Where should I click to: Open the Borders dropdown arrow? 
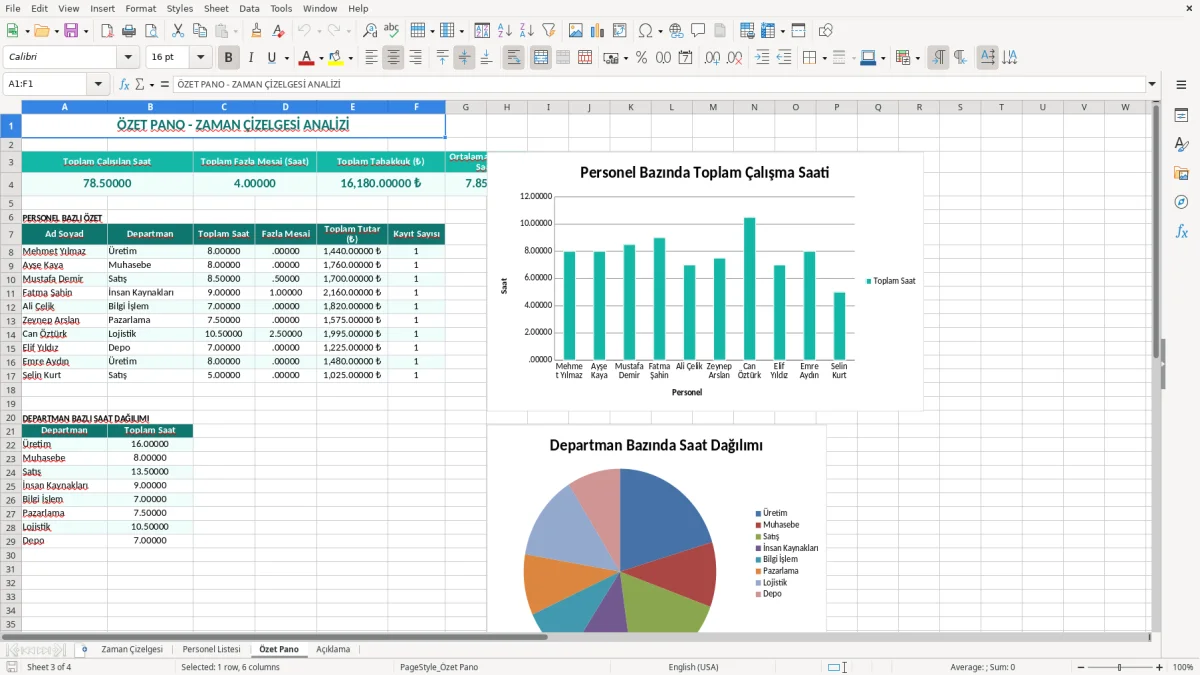click(825, 58)
